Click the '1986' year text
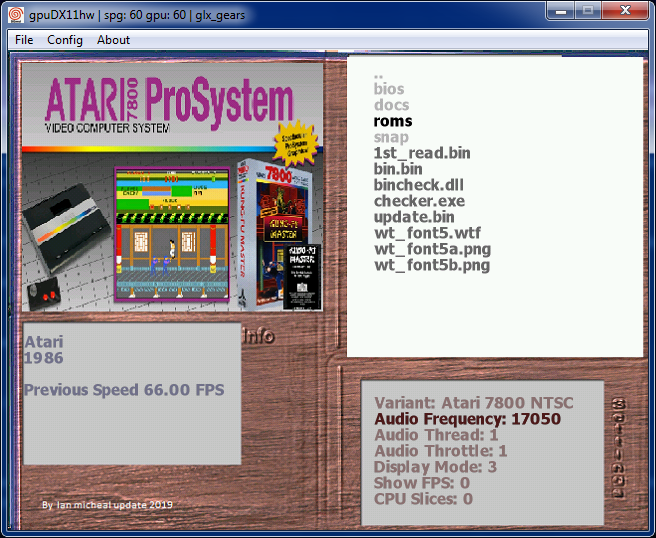This screenshot has height=538, width=656. pos(44,358)
